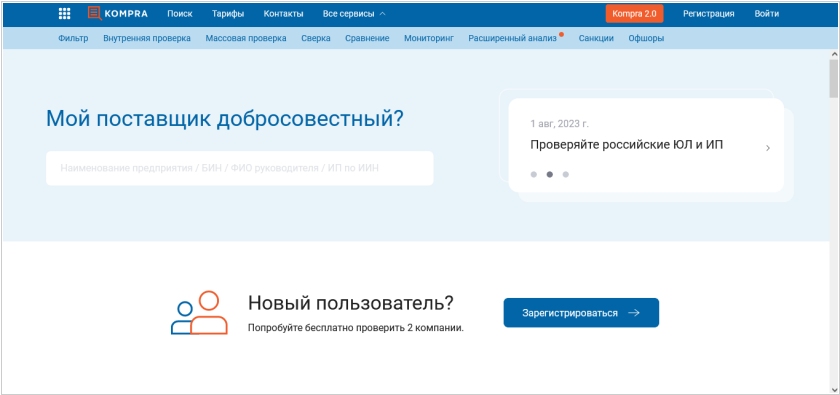Click the Мой поставщик добросовестный heading

[x=224, y=118]
